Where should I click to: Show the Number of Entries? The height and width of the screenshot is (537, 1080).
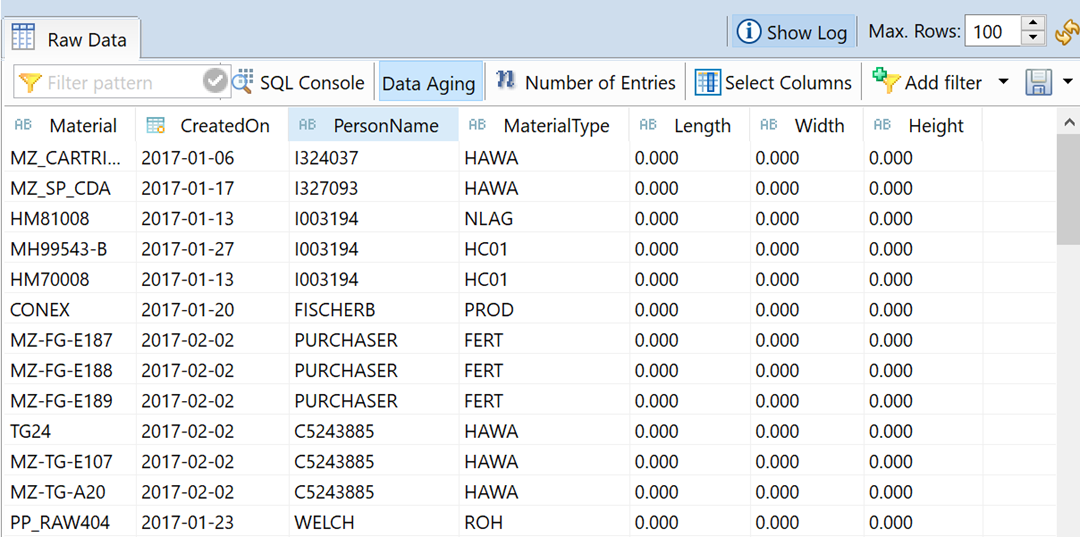(x=585, y=83)
